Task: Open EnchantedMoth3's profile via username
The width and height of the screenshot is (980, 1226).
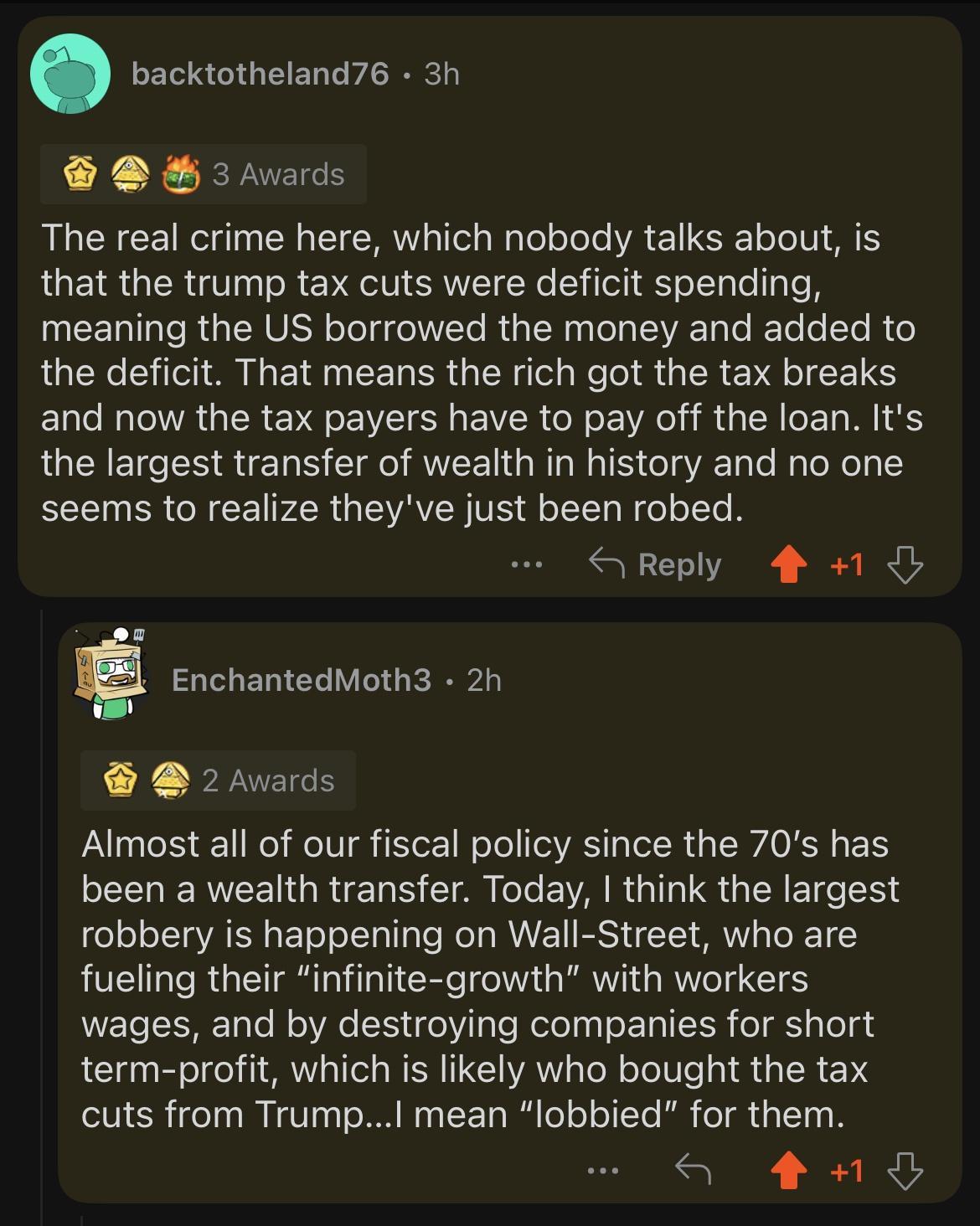Action: [298, 680]
